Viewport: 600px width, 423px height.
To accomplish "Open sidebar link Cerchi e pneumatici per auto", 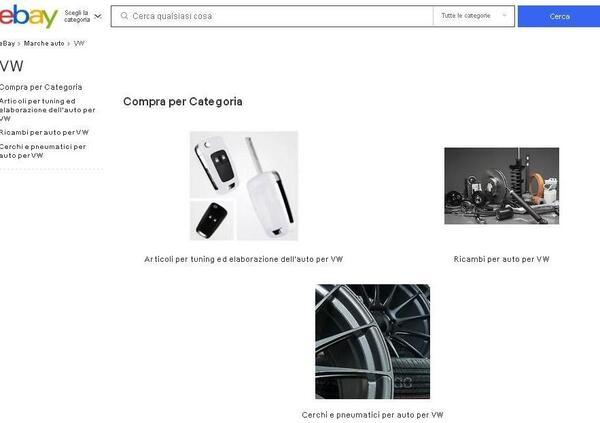I will (x=43, y=151).
